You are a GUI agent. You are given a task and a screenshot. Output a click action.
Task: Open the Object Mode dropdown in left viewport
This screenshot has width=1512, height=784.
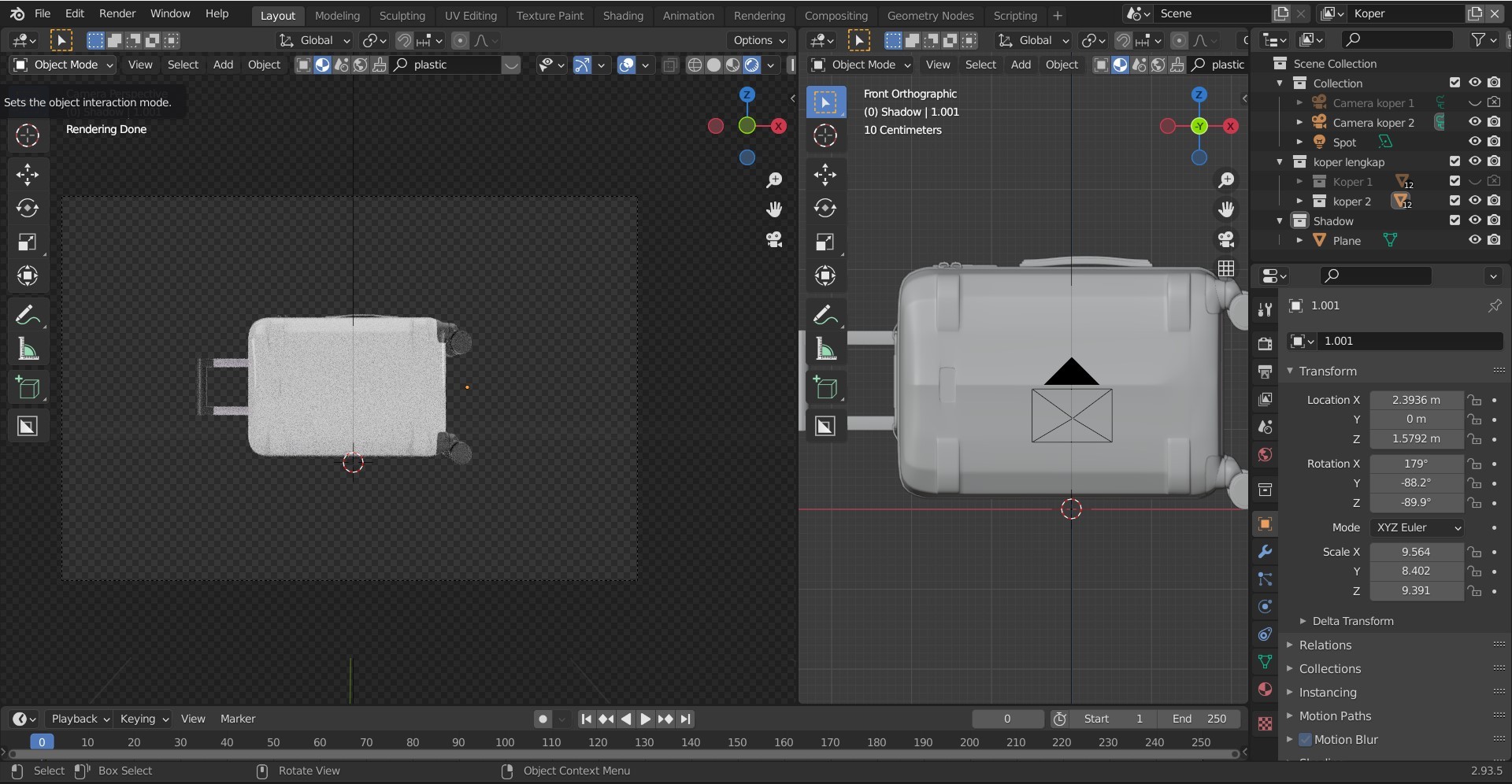(65, 65)
